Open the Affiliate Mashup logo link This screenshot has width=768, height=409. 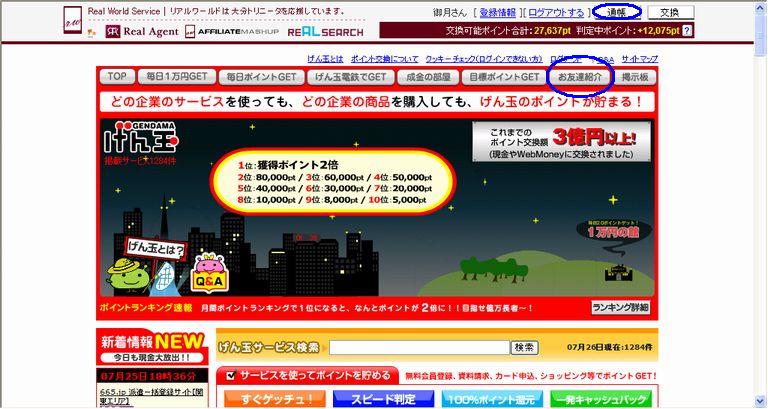click(232, 32)
